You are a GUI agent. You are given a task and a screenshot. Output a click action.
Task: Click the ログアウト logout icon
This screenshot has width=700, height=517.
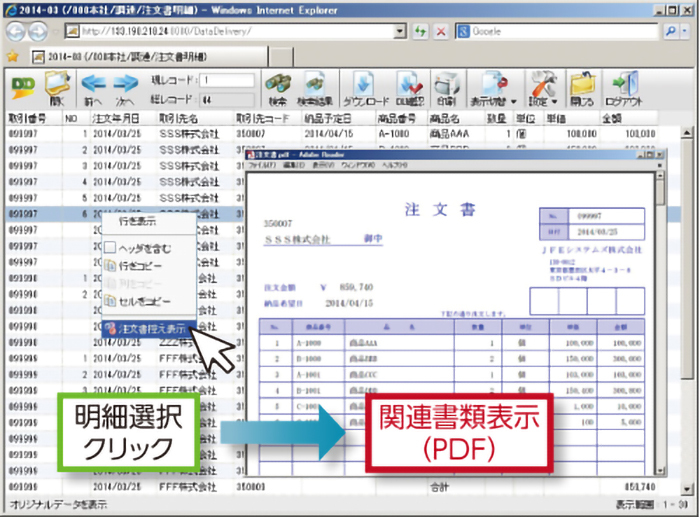click(x=625, y=84)
